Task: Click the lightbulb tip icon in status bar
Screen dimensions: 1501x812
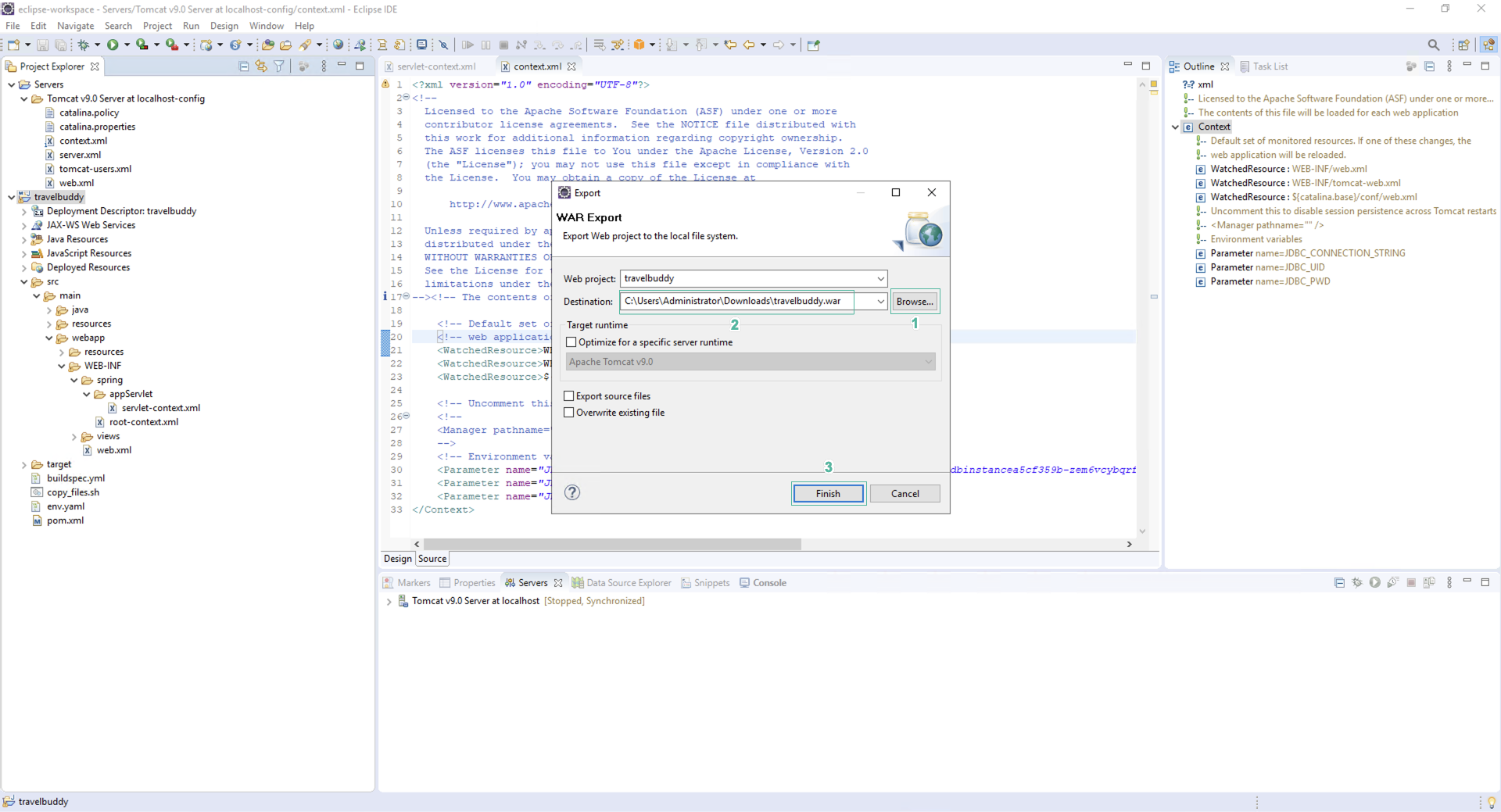Action: [1491, 802]
